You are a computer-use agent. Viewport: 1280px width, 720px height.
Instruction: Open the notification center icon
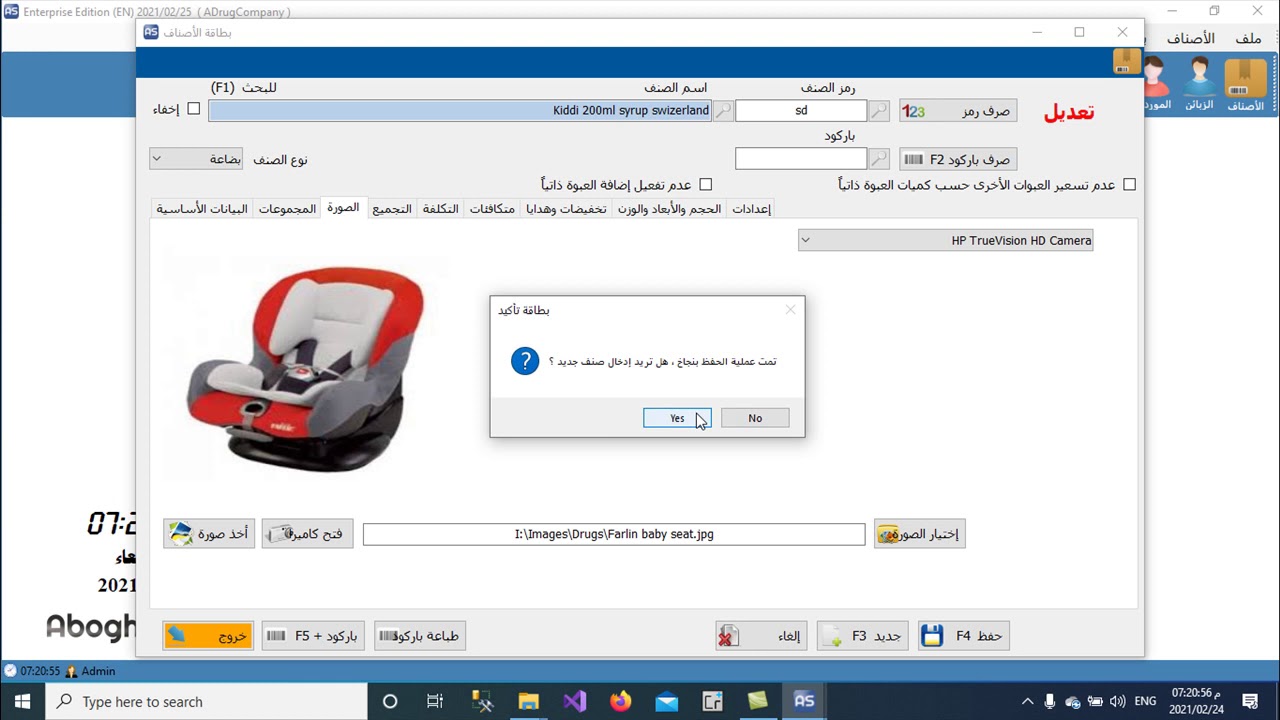click(x=1251, y=701)
